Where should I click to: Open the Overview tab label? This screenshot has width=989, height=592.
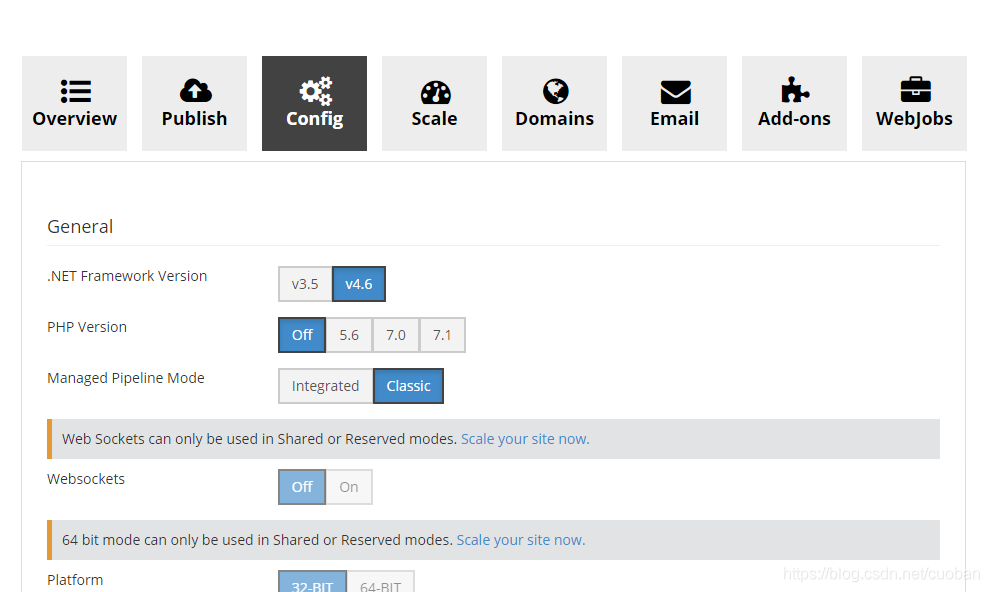click(x=74, y=119)
